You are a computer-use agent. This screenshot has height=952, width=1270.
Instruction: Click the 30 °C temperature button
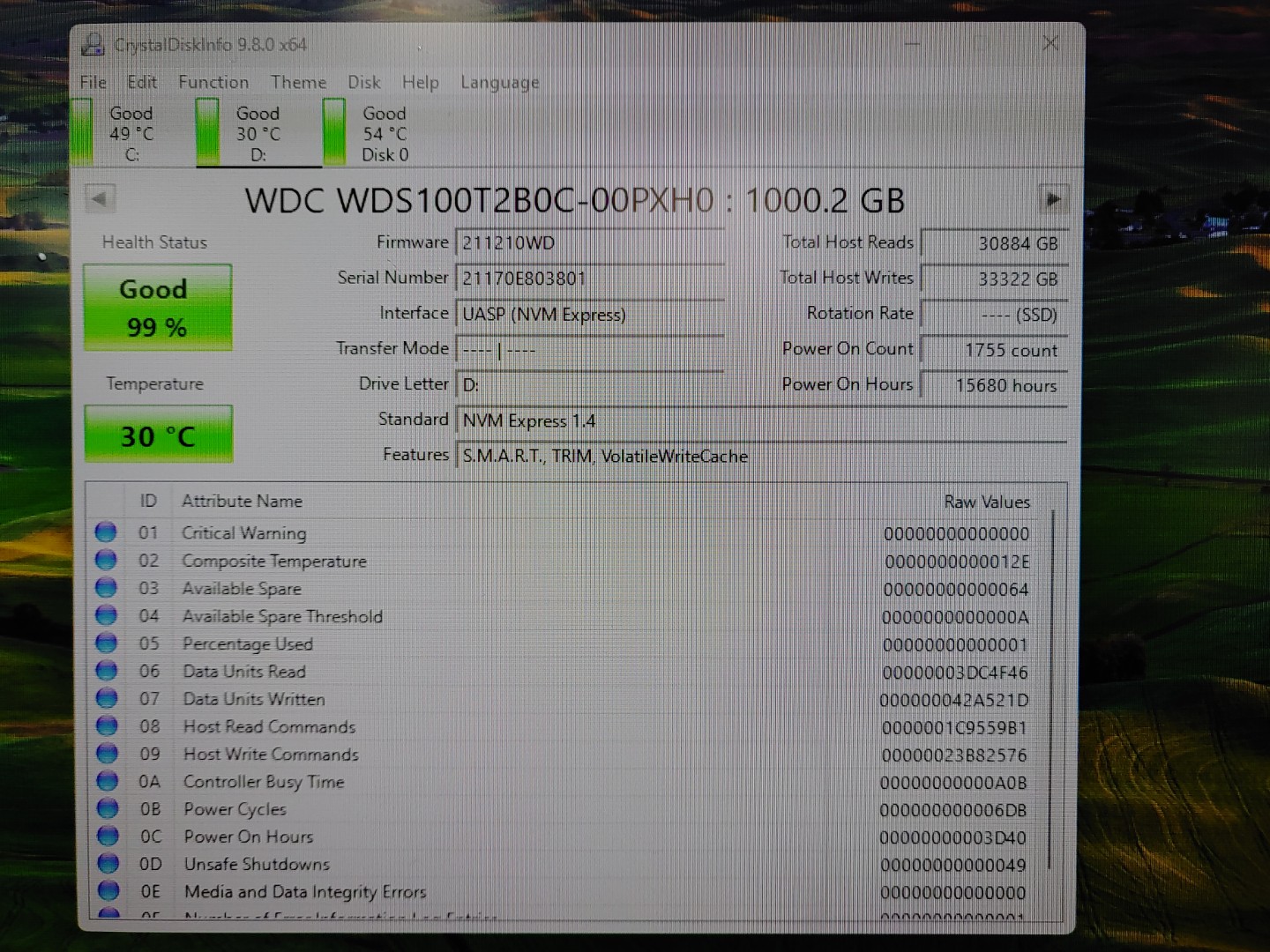[159, 434]
